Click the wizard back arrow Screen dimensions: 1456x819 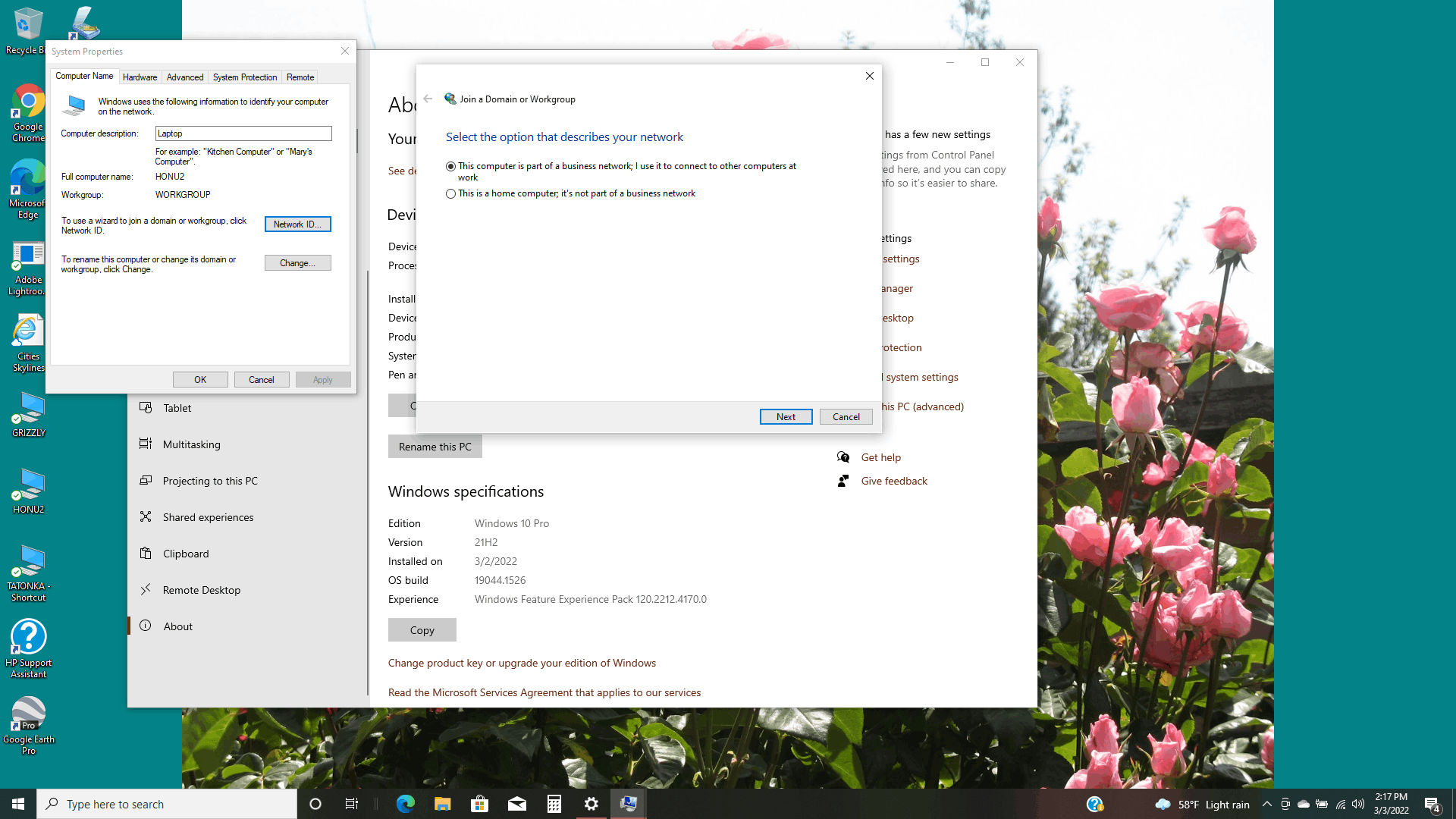428,99
